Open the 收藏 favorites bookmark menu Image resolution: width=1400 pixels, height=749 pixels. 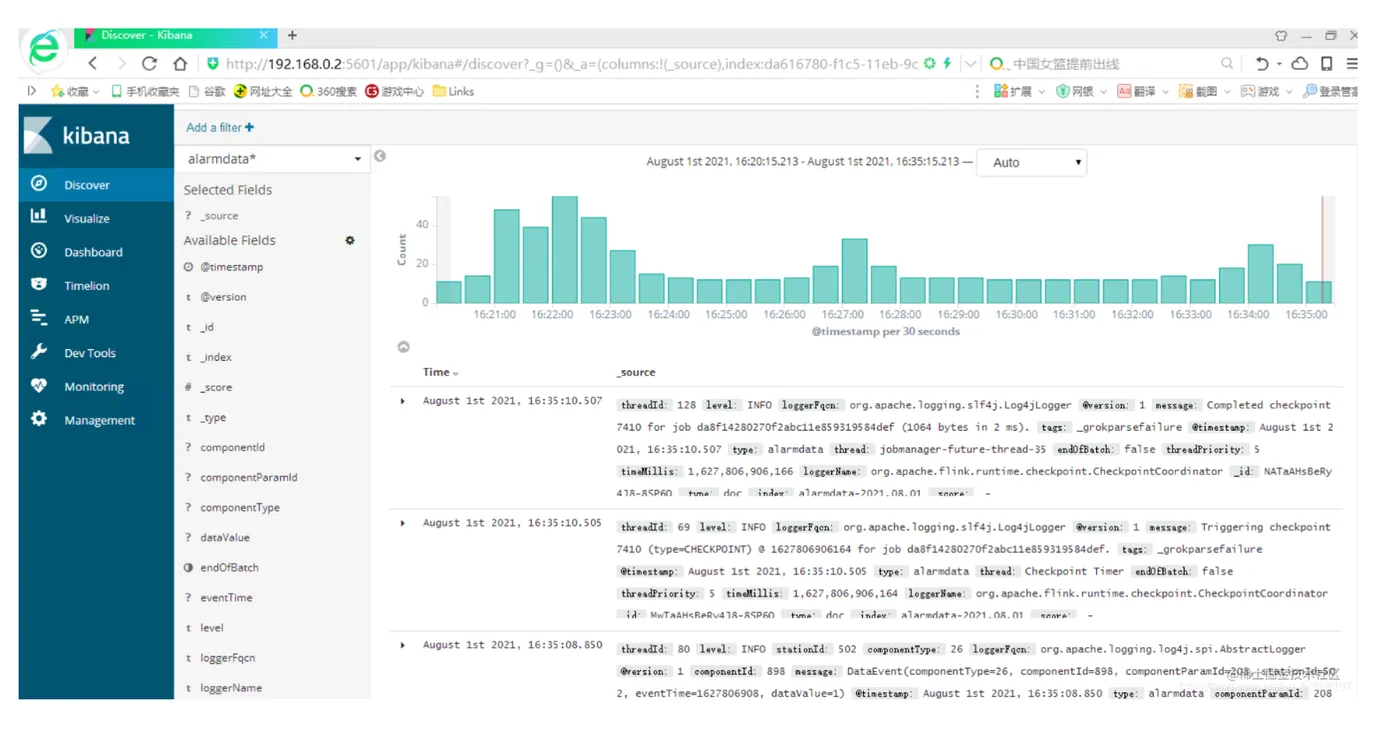(76, 91)
